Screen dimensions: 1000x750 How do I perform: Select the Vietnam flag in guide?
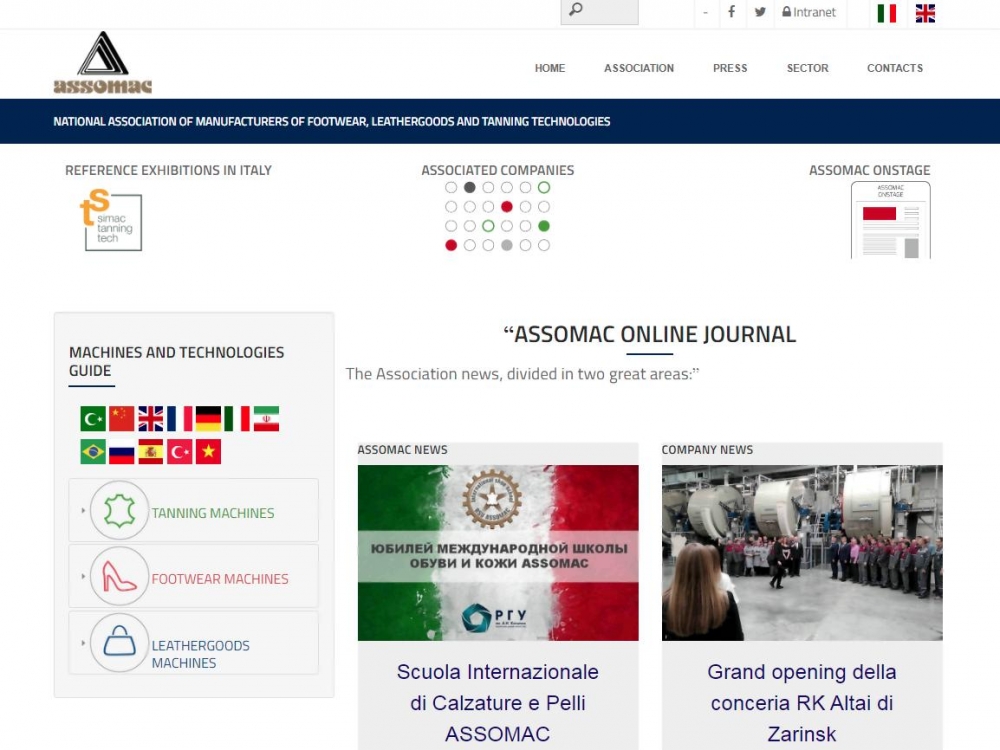point(209,452)
